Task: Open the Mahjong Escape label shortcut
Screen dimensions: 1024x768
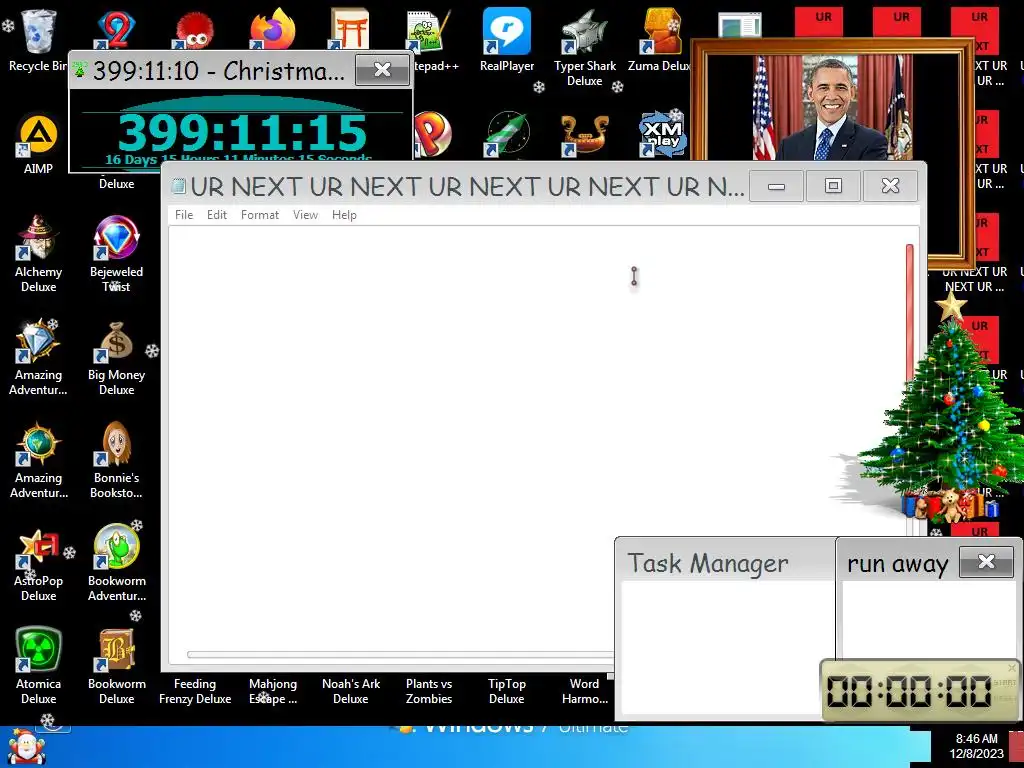Action: 273,691
